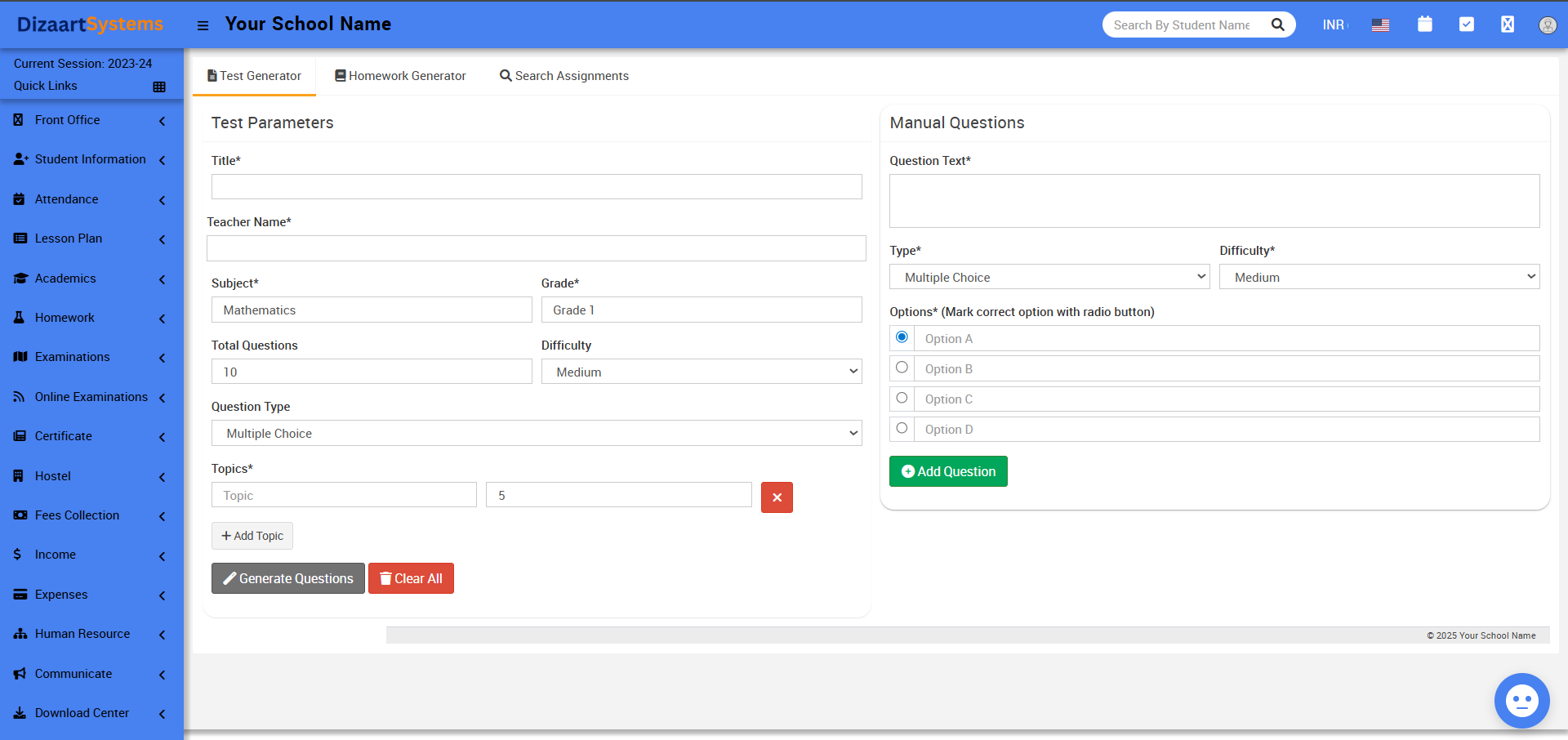1568x740 pixels.
Task: Open the user profile avatar icon
Action: pyautogui.click(x=1548, y=25)
